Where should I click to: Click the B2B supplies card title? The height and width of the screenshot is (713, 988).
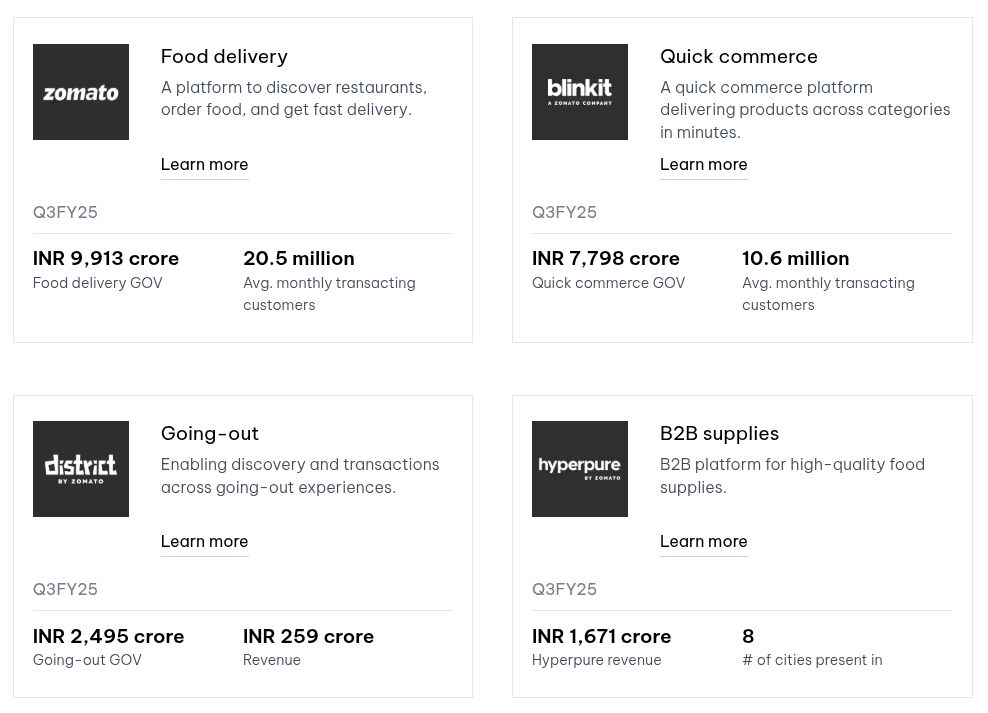click(x=719, y=433)
